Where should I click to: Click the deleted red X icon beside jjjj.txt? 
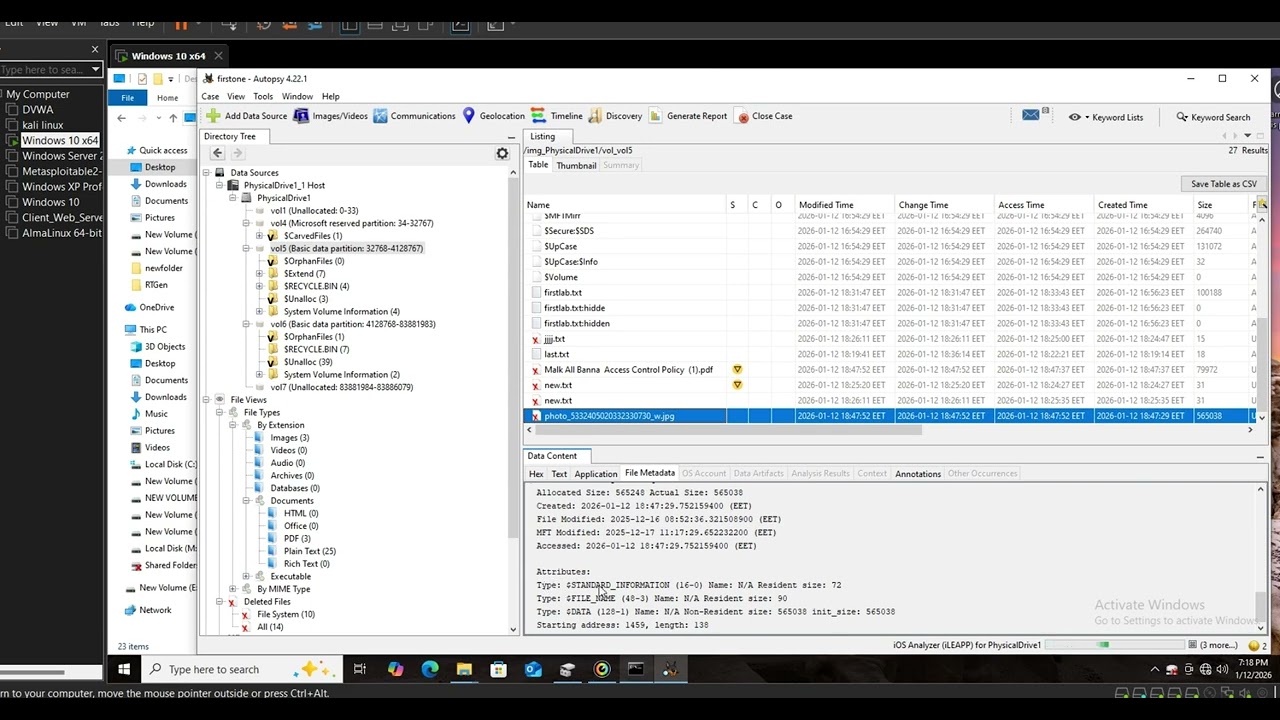click(536, 339)
